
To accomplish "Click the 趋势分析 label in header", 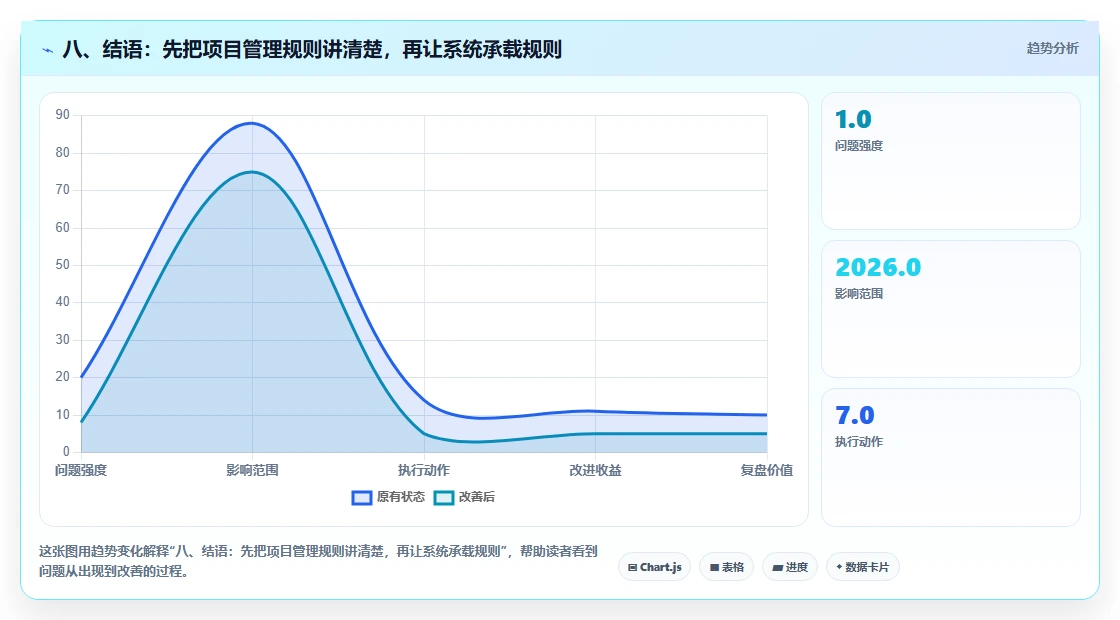I will tap(1053, 49).
